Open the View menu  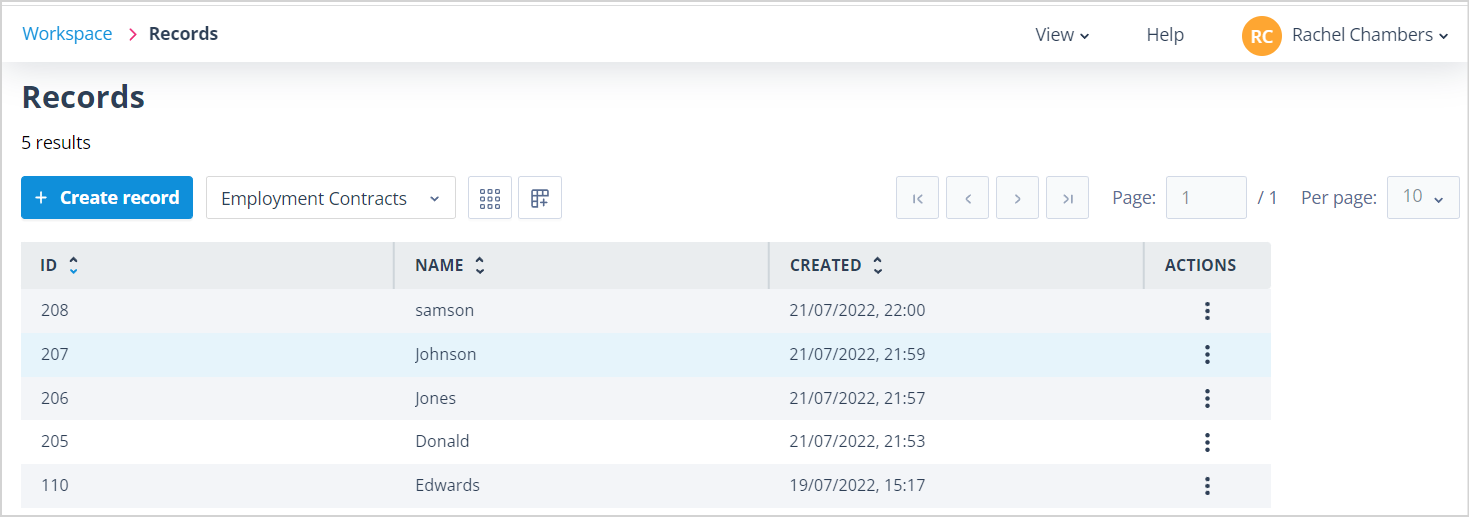coord(1062,35)
